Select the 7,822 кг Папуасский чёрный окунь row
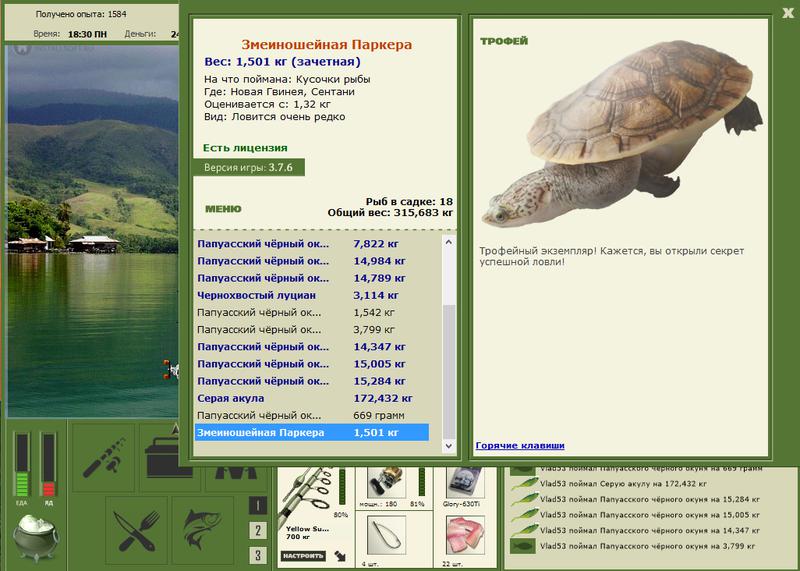Viewport: 800px width, 571px height. 312,244
